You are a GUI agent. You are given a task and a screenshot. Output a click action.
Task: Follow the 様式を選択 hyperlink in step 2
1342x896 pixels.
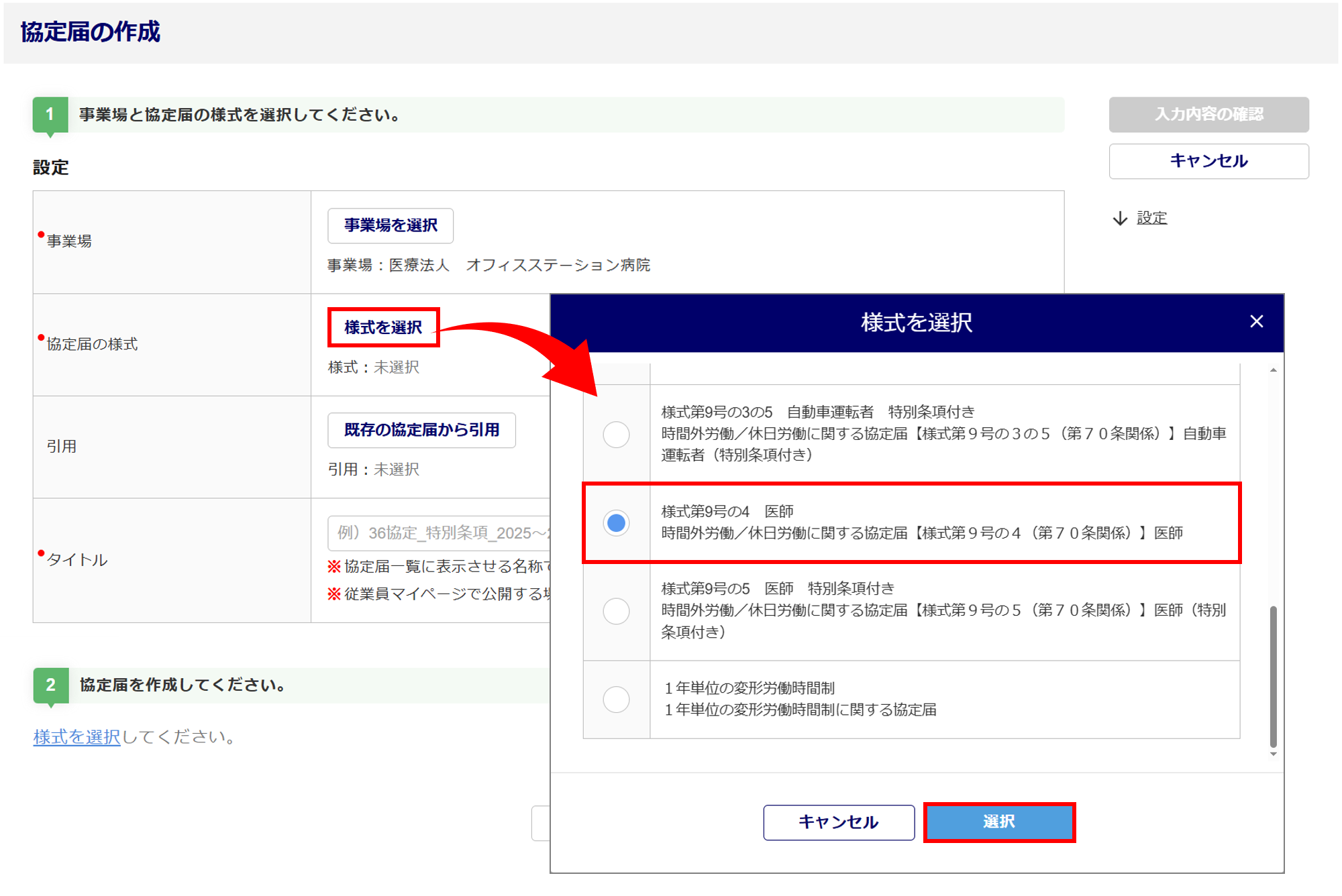76,737
